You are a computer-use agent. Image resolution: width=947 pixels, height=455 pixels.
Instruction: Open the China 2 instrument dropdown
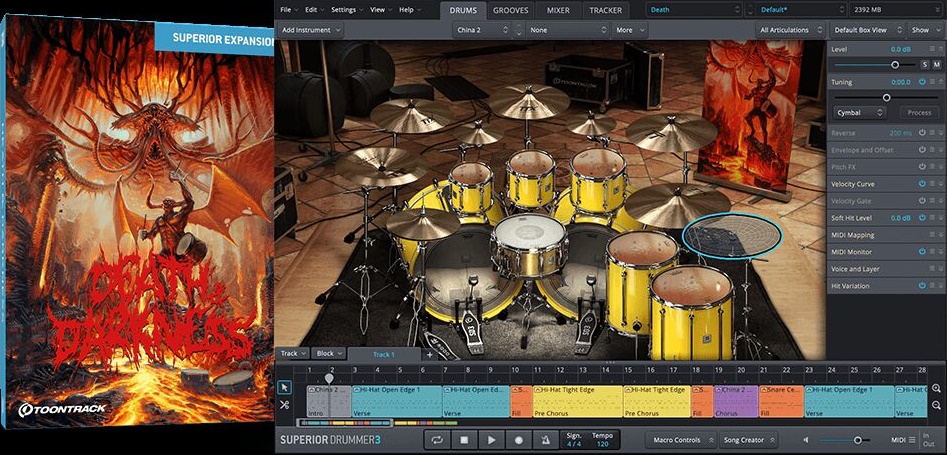[483, 30]
